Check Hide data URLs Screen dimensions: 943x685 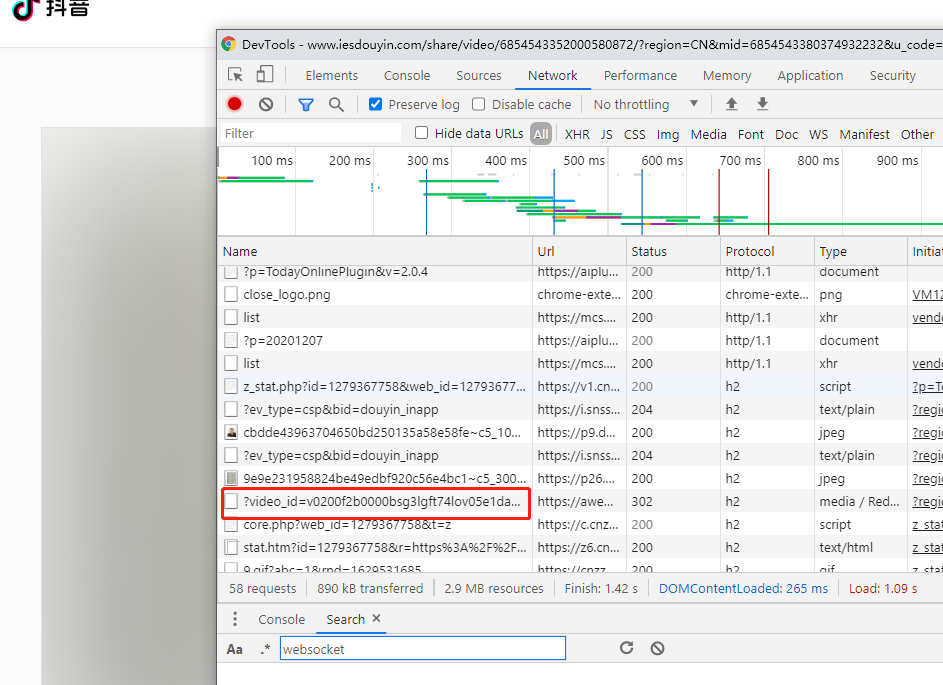422,132
